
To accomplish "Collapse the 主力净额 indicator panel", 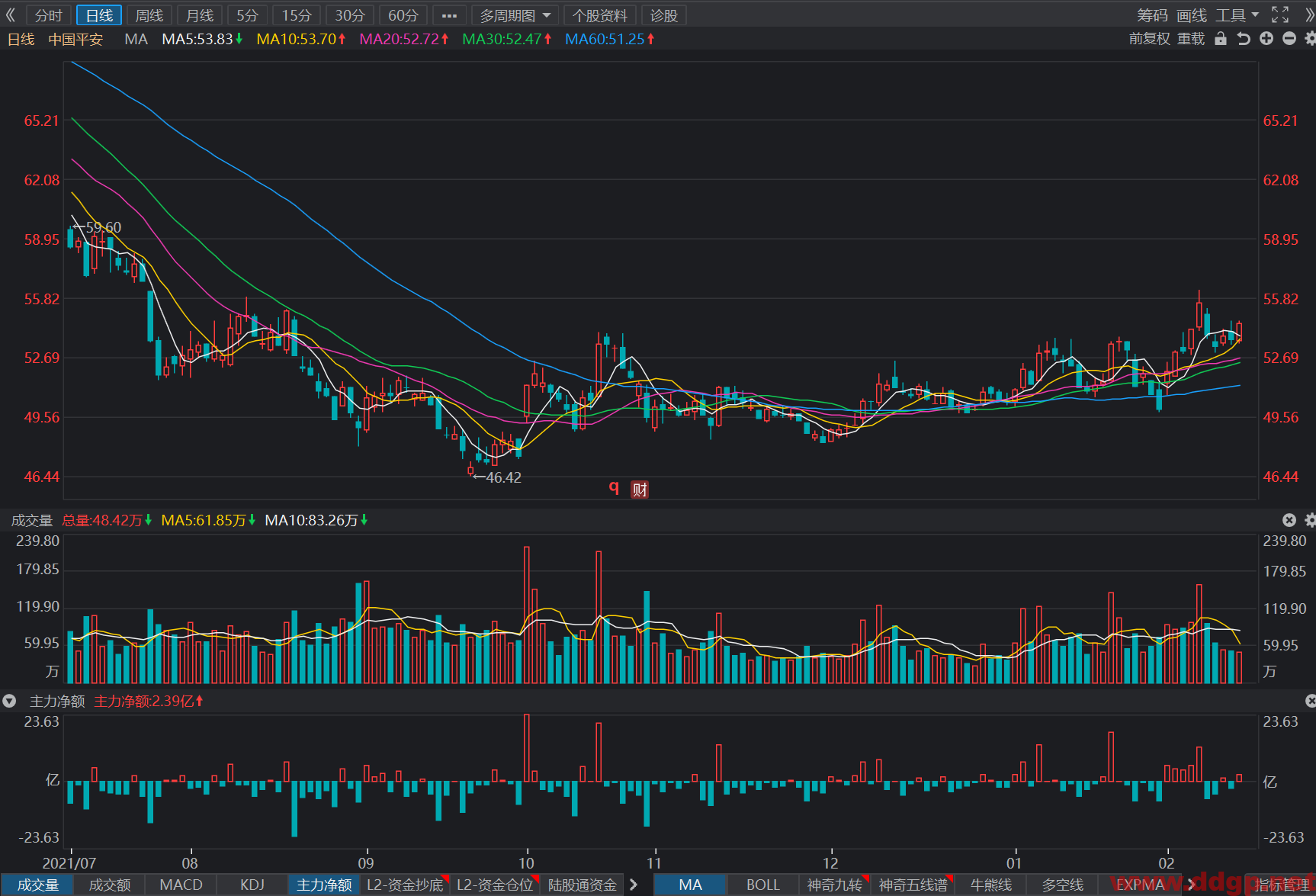I will point(9,701).
